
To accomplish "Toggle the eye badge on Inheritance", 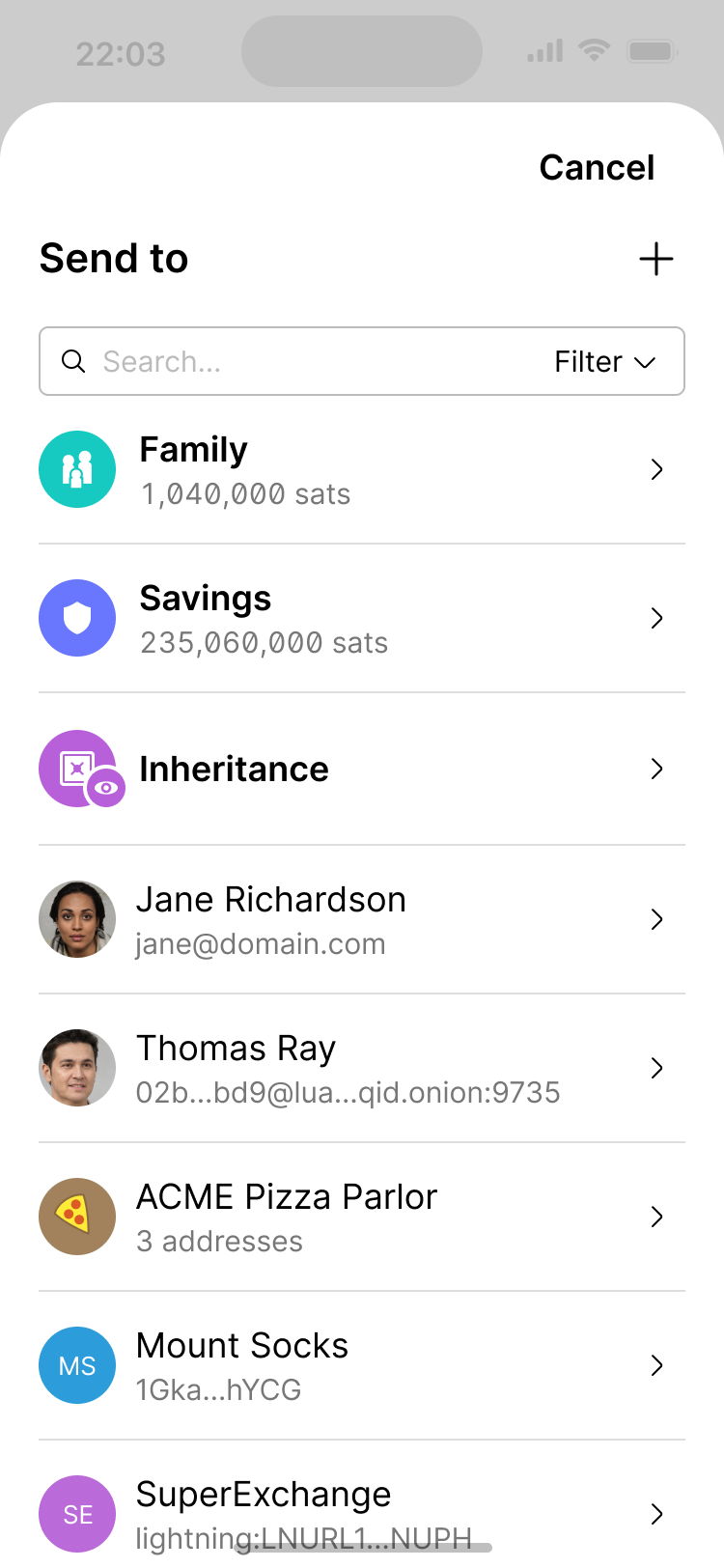I will click(106, 788).
